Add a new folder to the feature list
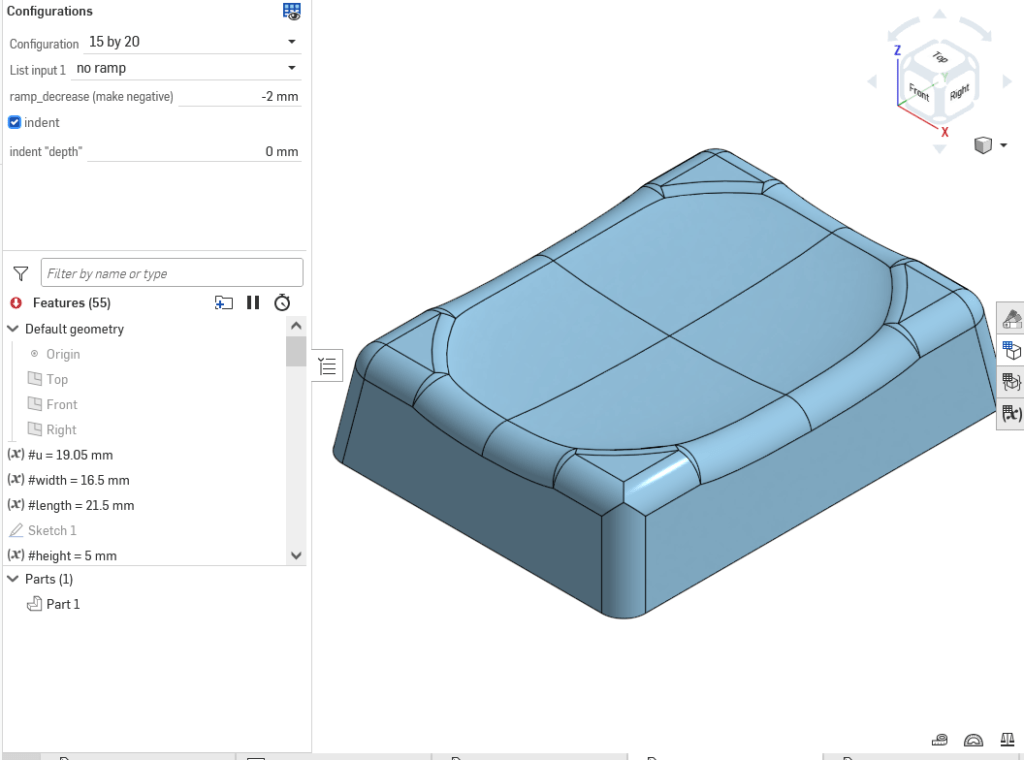This screenshot has height=760, width=1024. pos(224,303)
